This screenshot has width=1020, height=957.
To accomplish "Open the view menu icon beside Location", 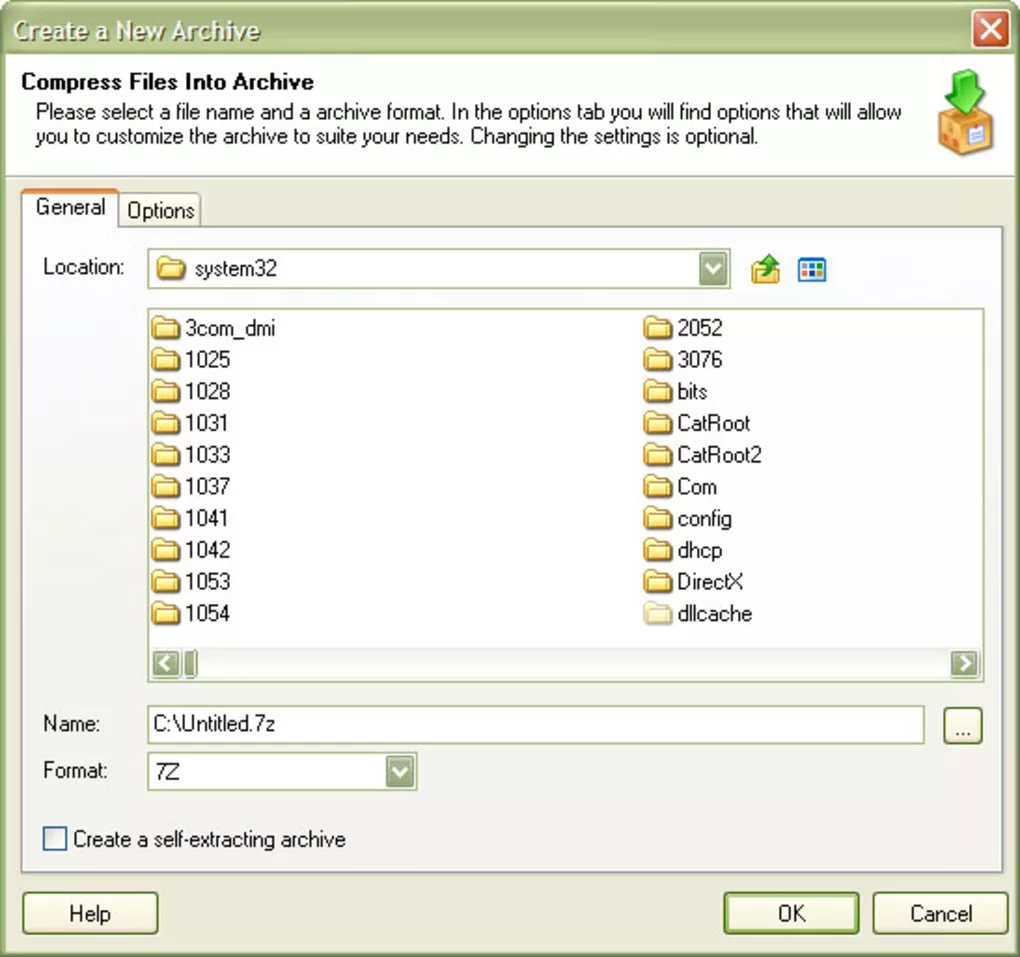I will coord(812,270).
